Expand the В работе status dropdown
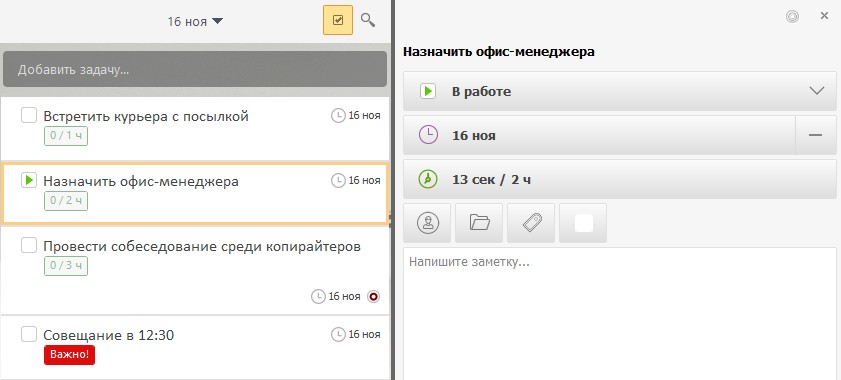This screenshot has width=841, height=380. coord(619,91)
